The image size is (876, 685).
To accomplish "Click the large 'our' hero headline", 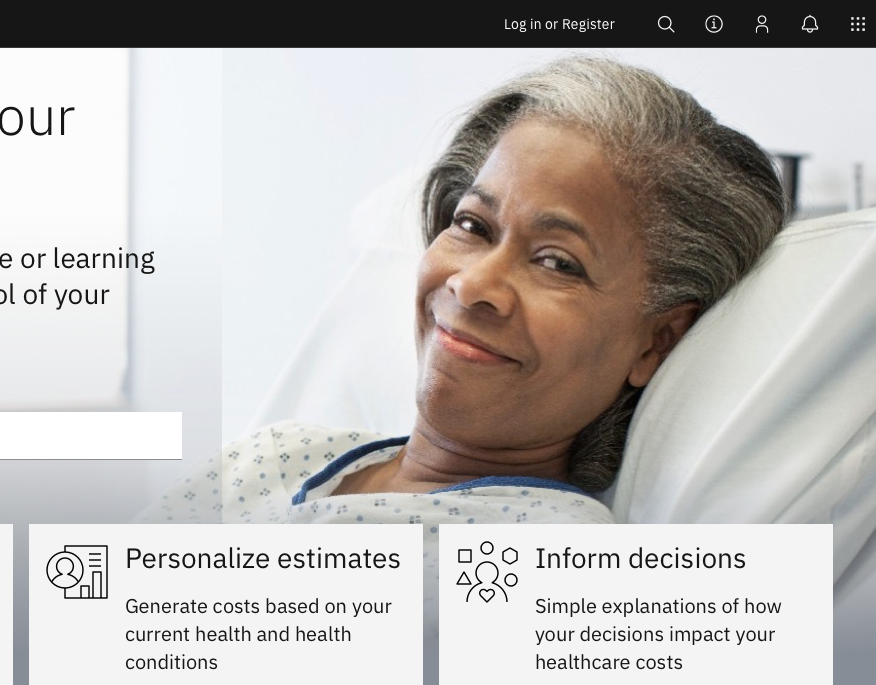I will 37,118.
